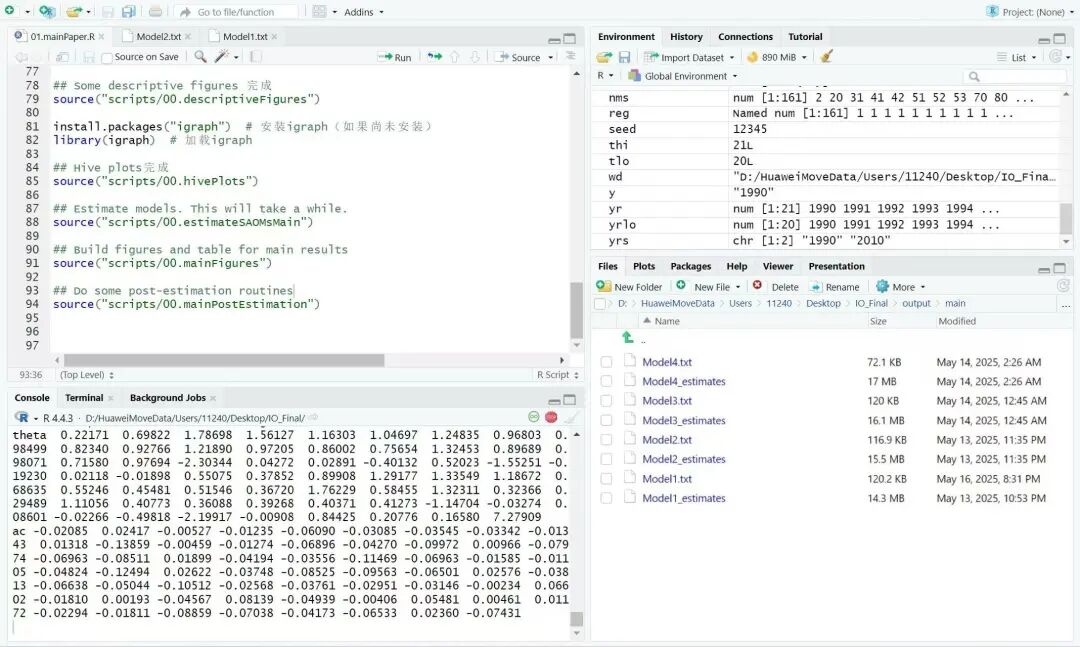Viewport: 1080px width, 647px height.
Task: Click the Rename icon in Files pane
Action: [x=816, y=287]
